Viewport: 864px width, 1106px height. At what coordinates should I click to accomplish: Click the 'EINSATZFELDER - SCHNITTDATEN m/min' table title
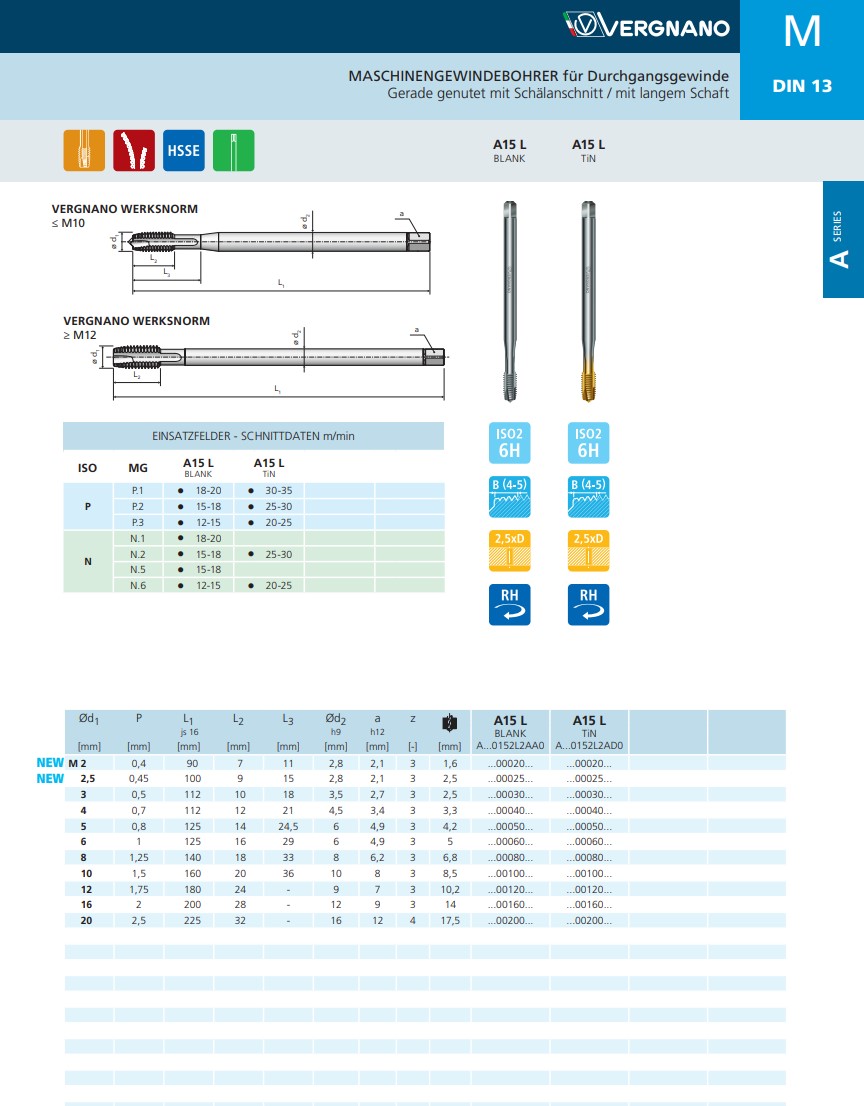pos(253,436)
